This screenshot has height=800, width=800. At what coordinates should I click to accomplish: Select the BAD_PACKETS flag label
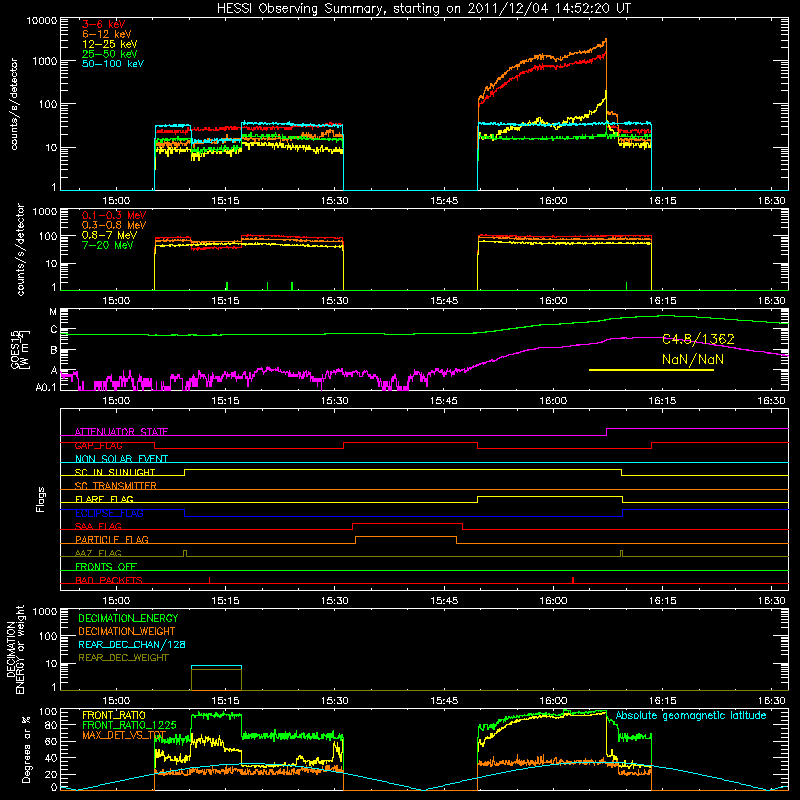pyautogui.click(x=109, y=581)
